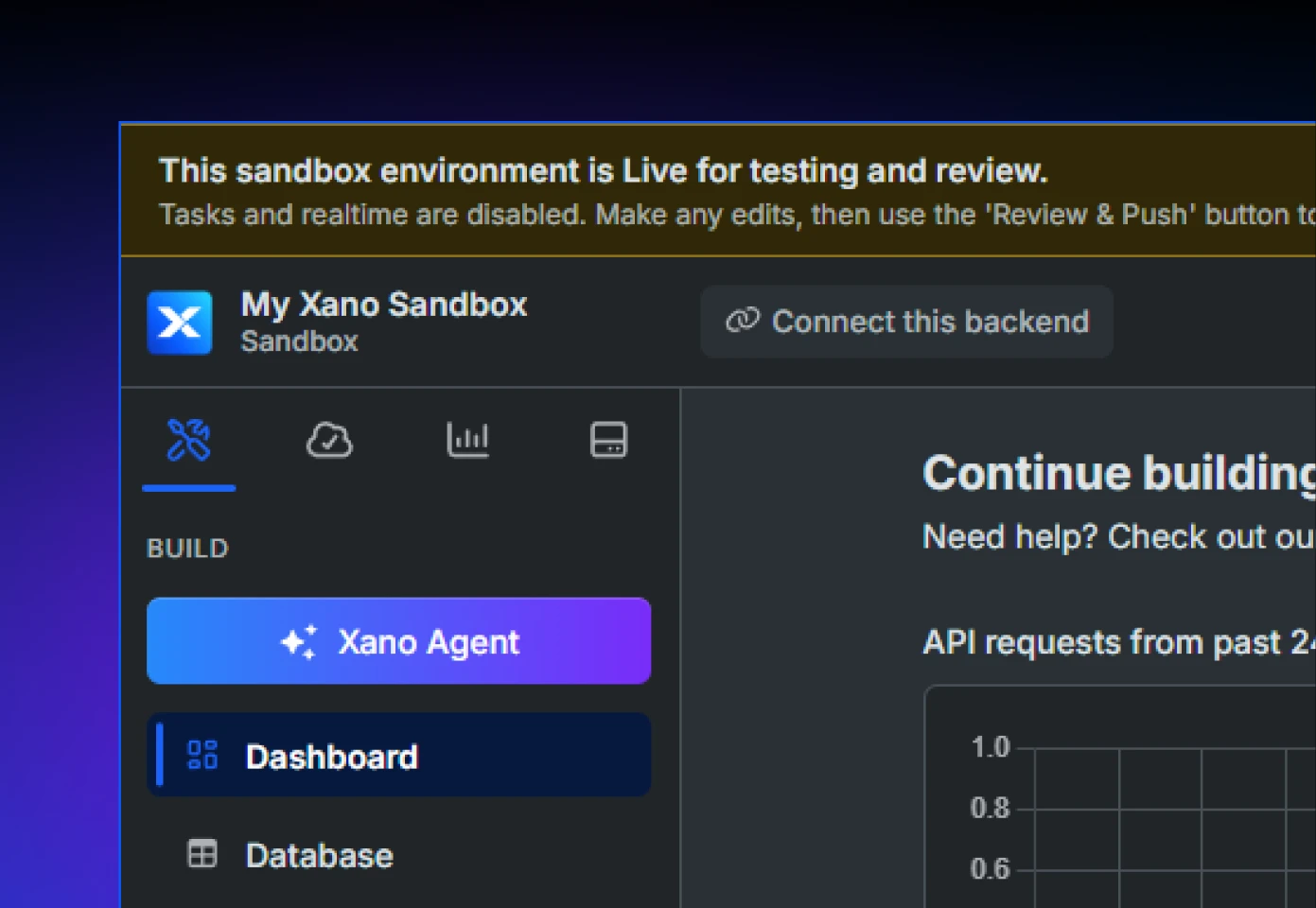Click the Database table icon
This screenshot has height=908, width=1316.
point(202,854)
